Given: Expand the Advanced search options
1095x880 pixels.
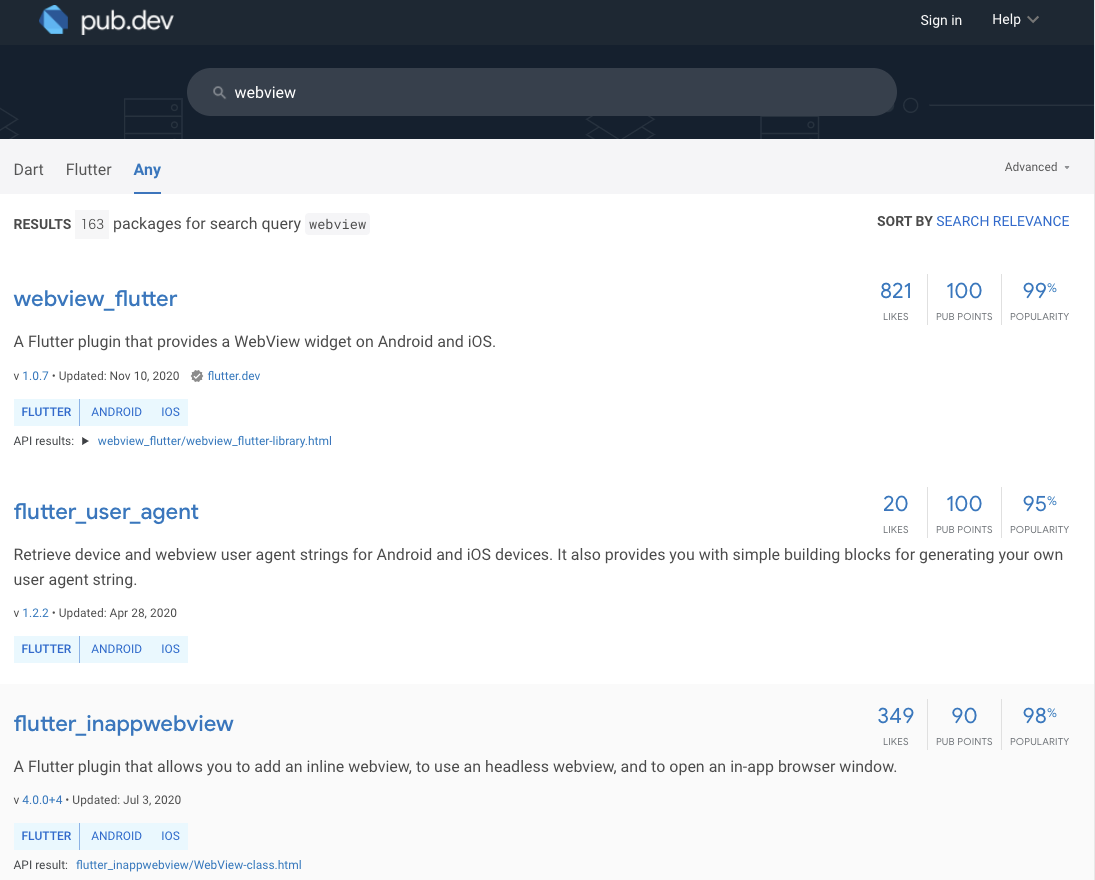Looking at the screenshot, I should 1036,167.
